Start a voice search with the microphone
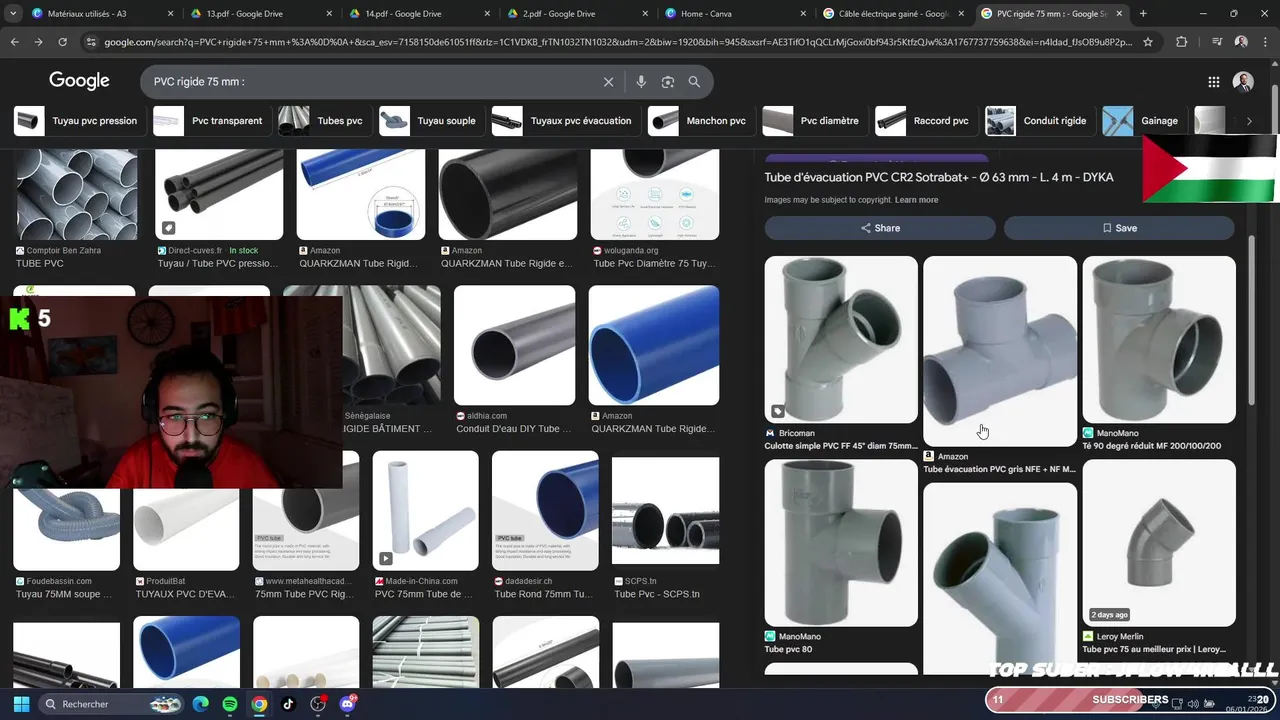Screen dimensions: 1280x720 point(641,82)
